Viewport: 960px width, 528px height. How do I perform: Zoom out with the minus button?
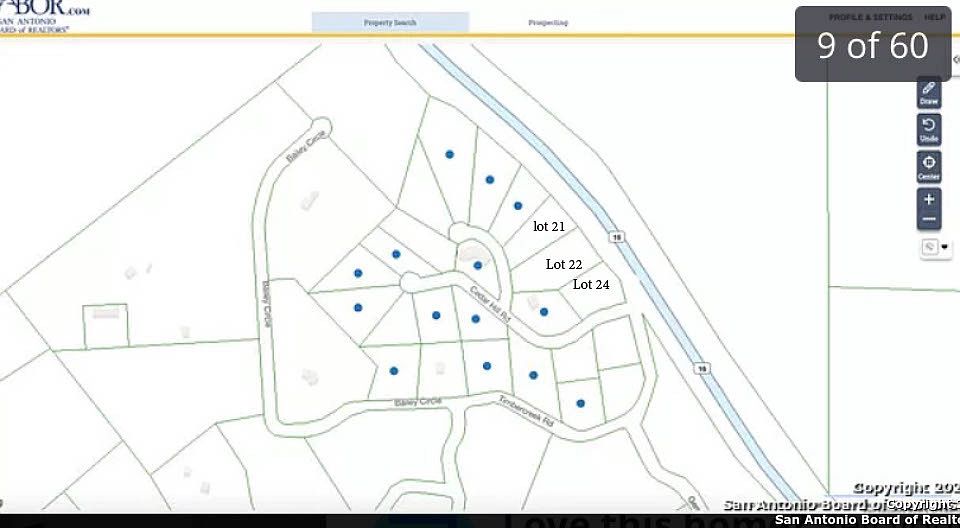click(929, 219)
